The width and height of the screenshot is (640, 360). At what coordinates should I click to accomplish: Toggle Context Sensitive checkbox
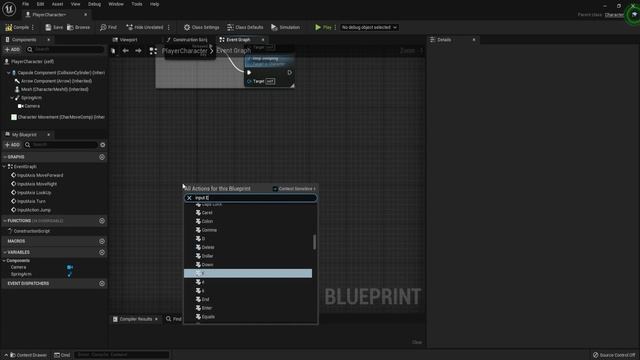pyautogui.click(x=275, y=189)
